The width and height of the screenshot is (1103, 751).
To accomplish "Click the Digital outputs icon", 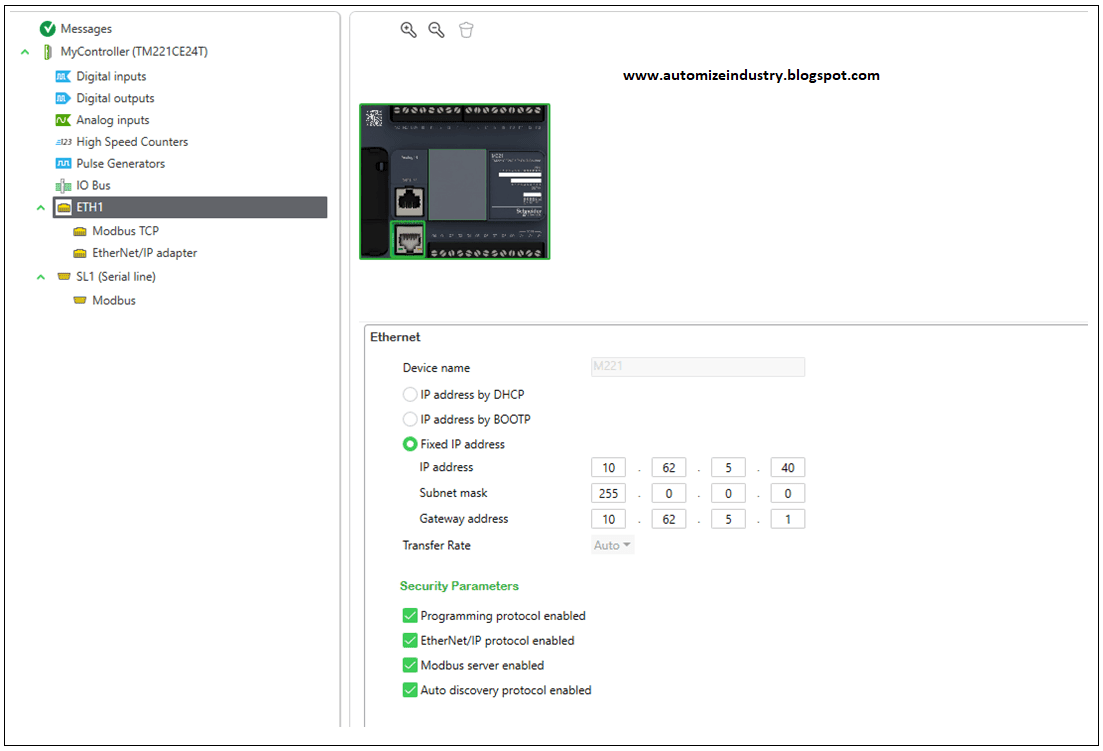I will [63, 98].
